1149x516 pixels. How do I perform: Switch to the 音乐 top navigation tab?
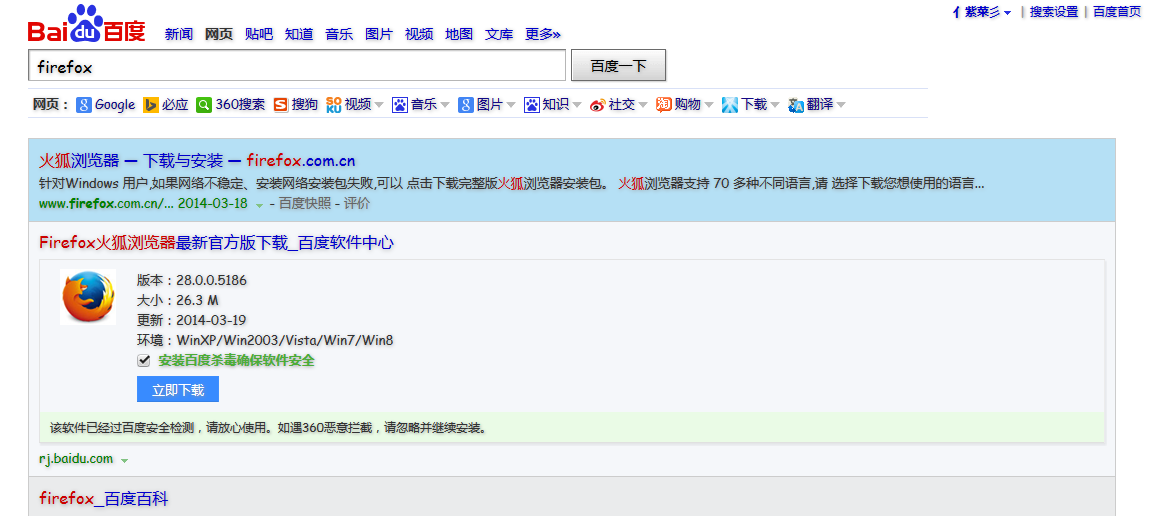339,34
